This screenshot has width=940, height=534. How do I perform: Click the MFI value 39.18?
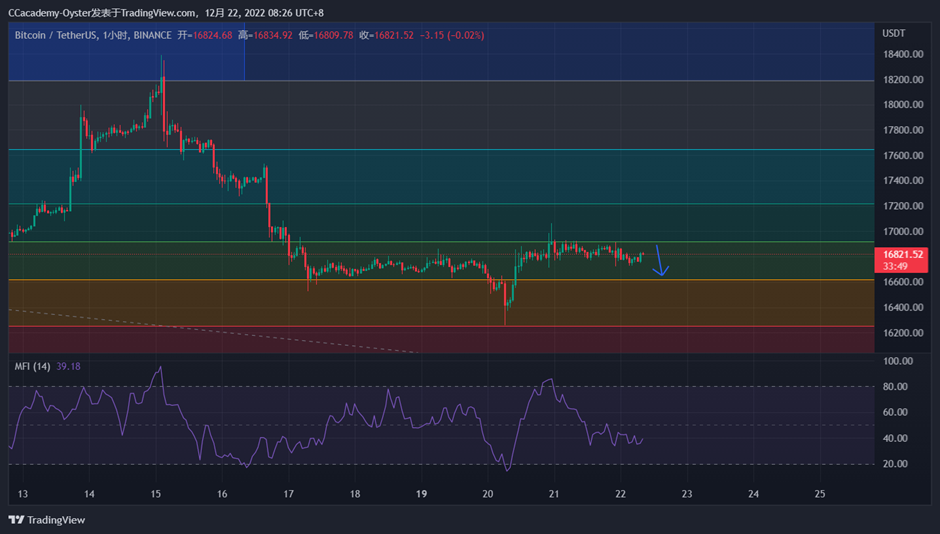pyautogui.click(x=68, y=366)
